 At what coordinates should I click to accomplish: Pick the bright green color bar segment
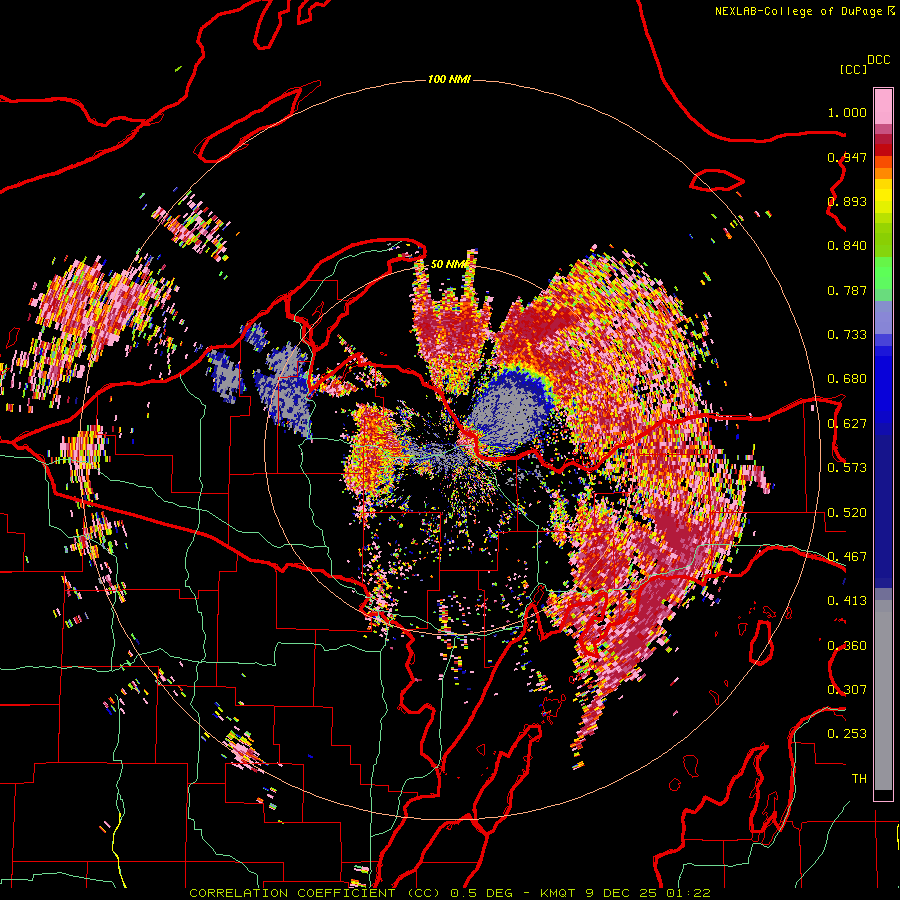pyautogui.click(x=883, y=273)
